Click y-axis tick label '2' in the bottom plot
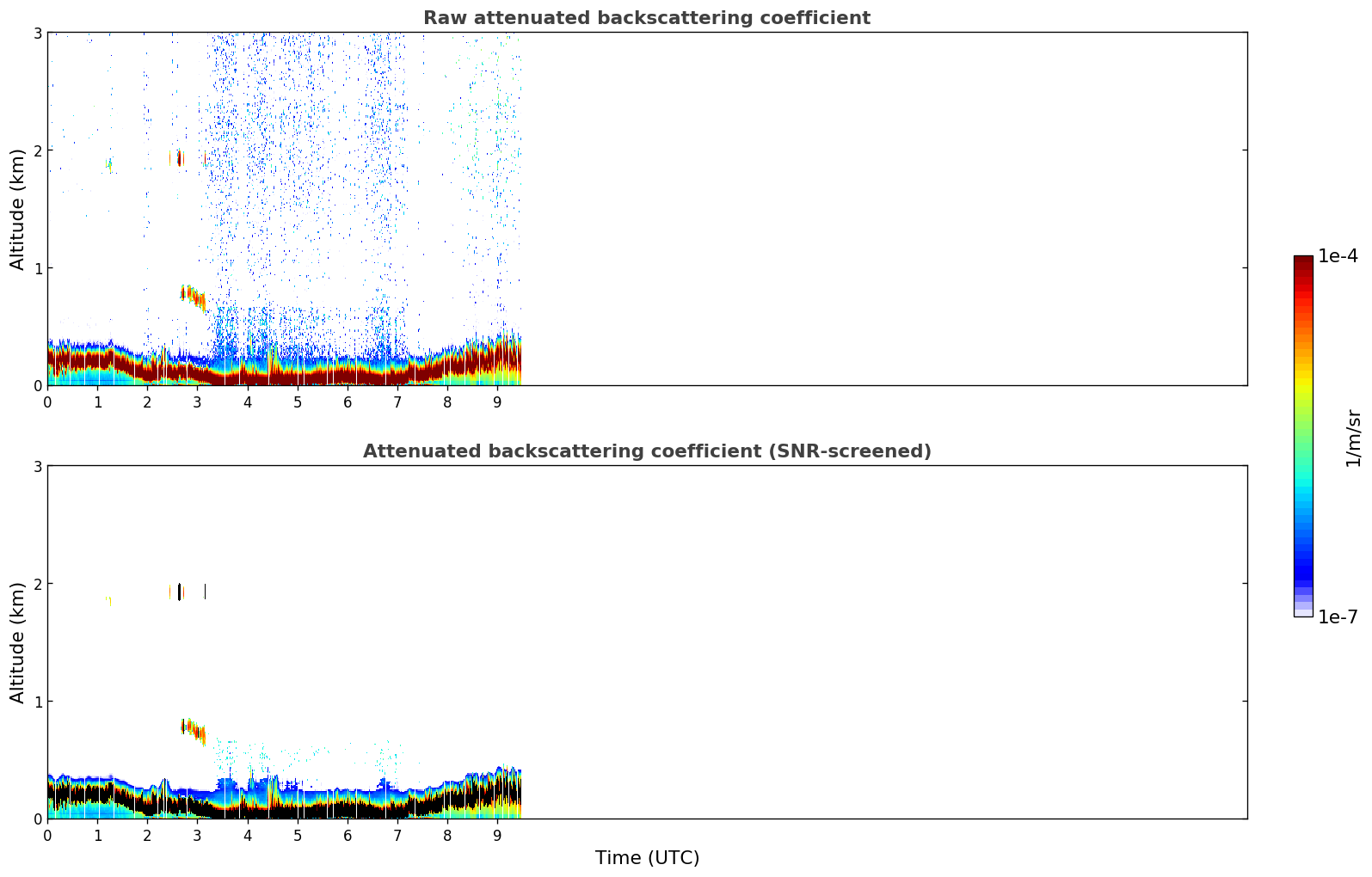 [x=38, y=584]
